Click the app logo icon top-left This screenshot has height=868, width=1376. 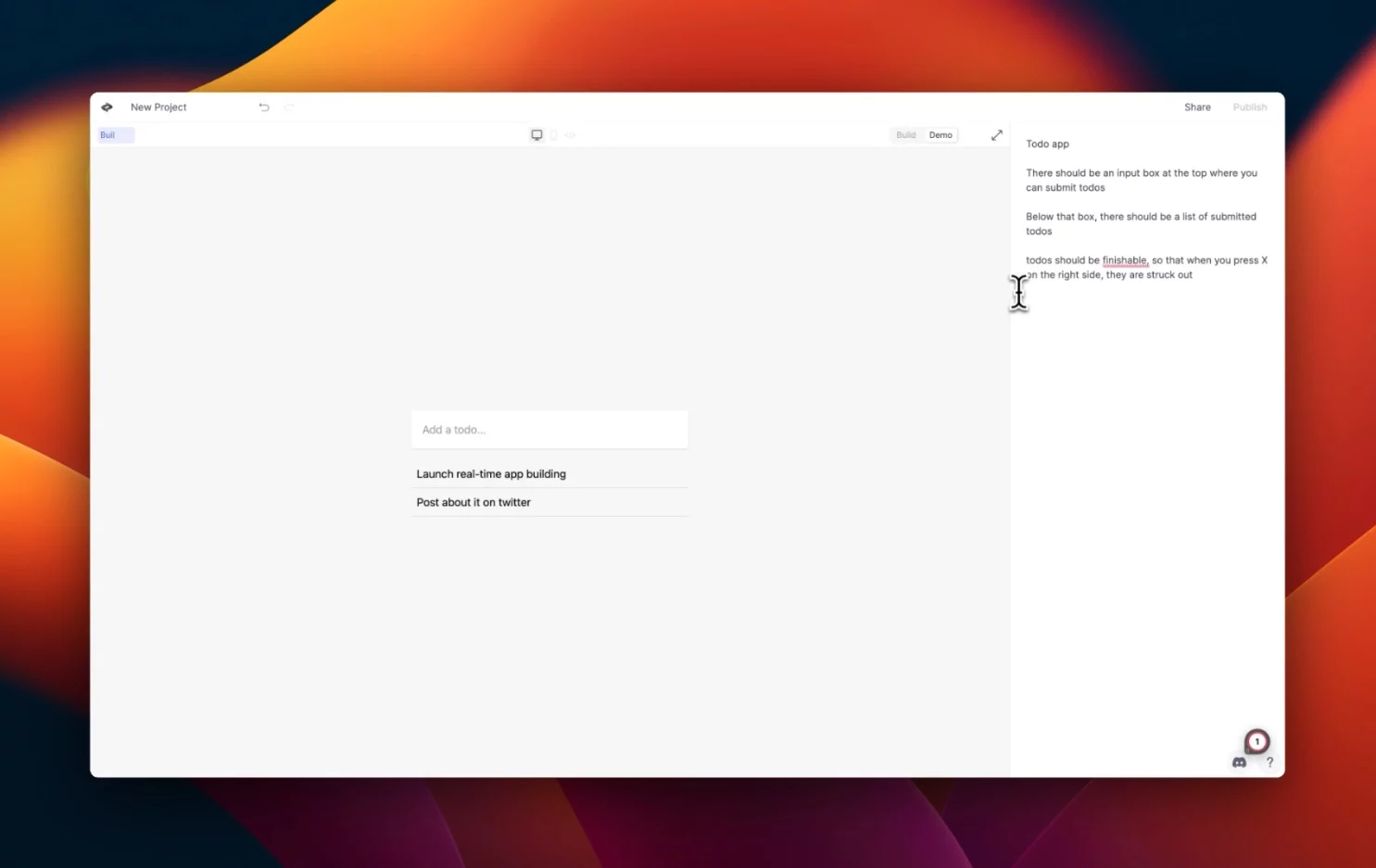pyautogui.click(x=107, y=107)
